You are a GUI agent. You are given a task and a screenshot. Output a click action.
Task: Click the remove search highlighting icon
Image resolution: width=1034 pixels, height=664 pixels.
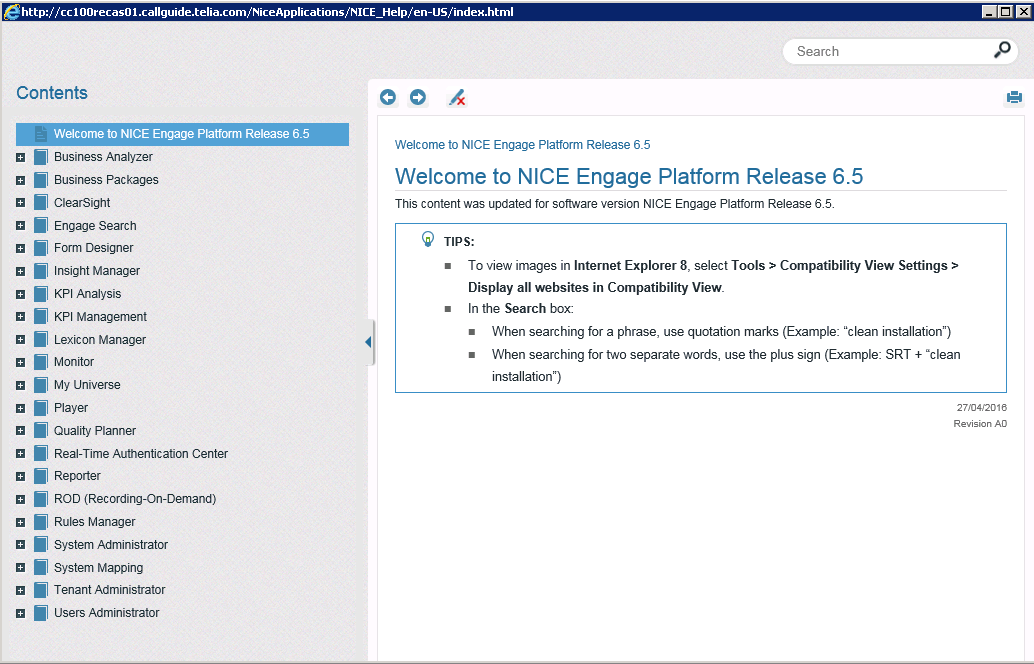457,97
